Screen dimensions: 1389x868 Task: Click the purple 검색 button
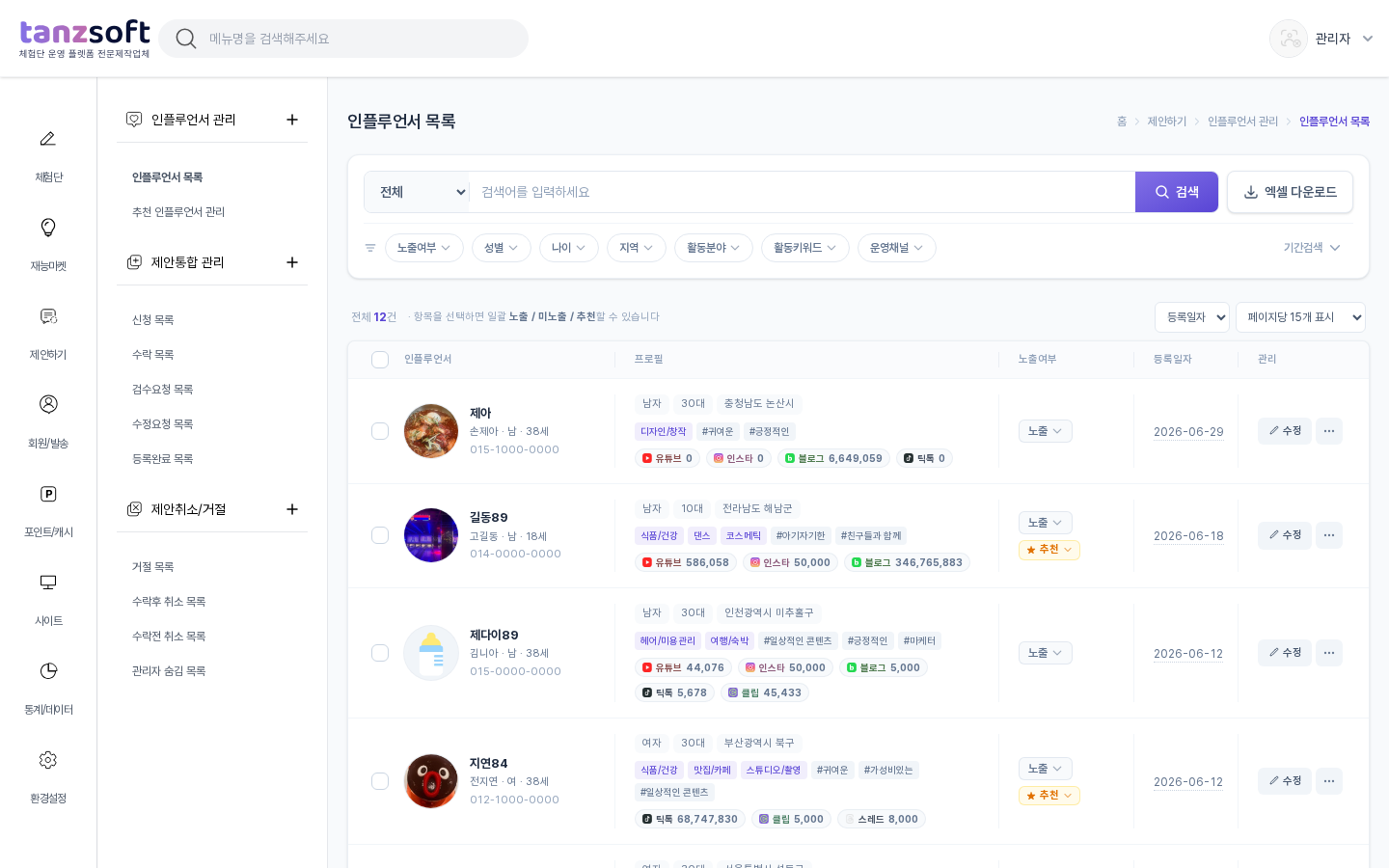[x=1177, y=192]
